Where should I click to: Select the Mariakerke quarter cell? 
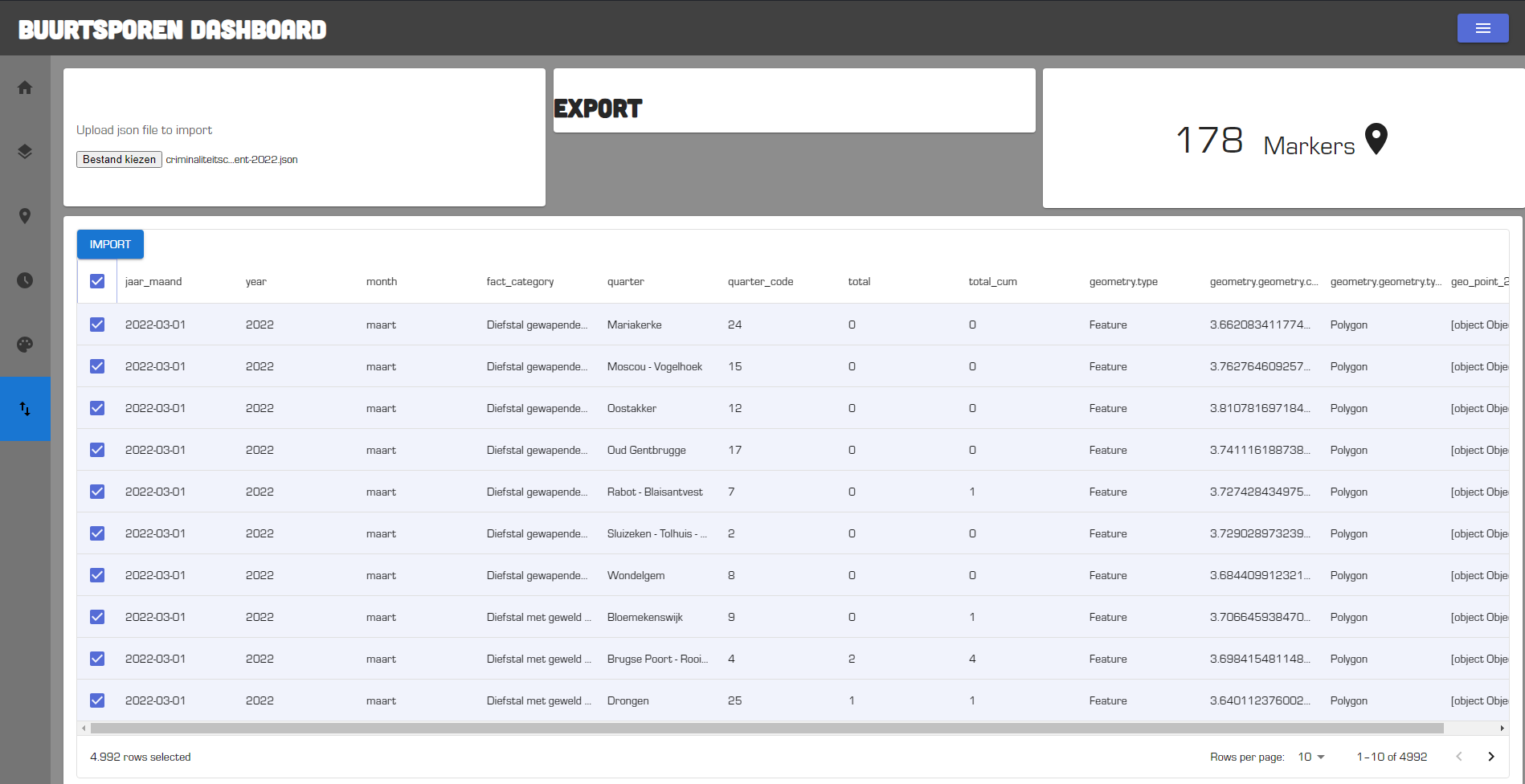[635, 325]
